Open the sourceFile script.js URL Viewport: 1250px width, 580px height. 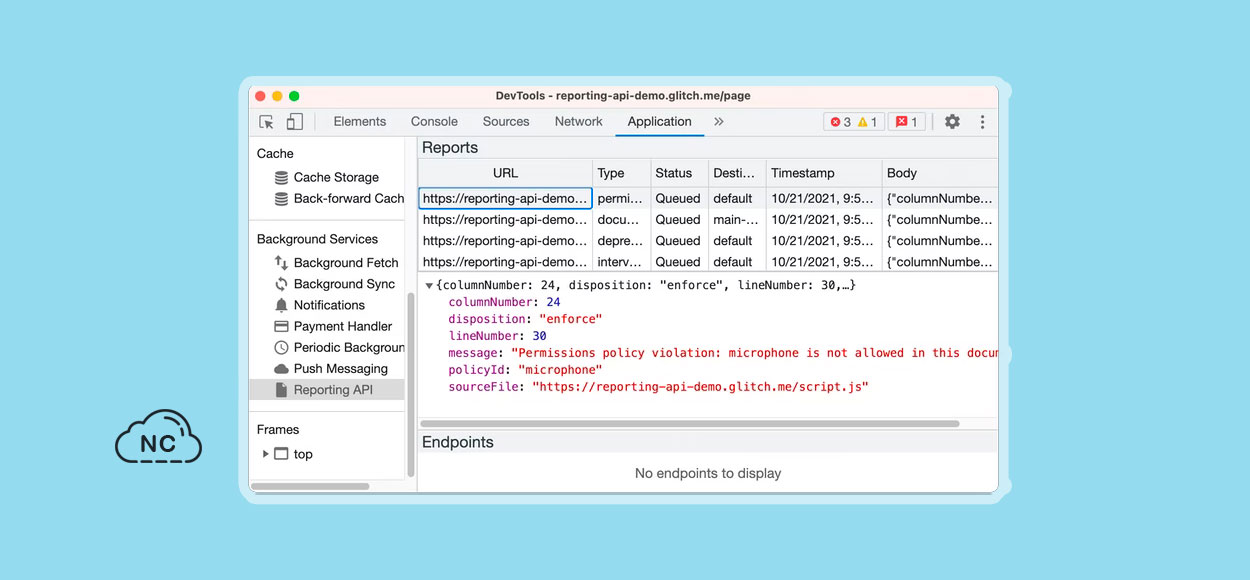coord(700,386)
